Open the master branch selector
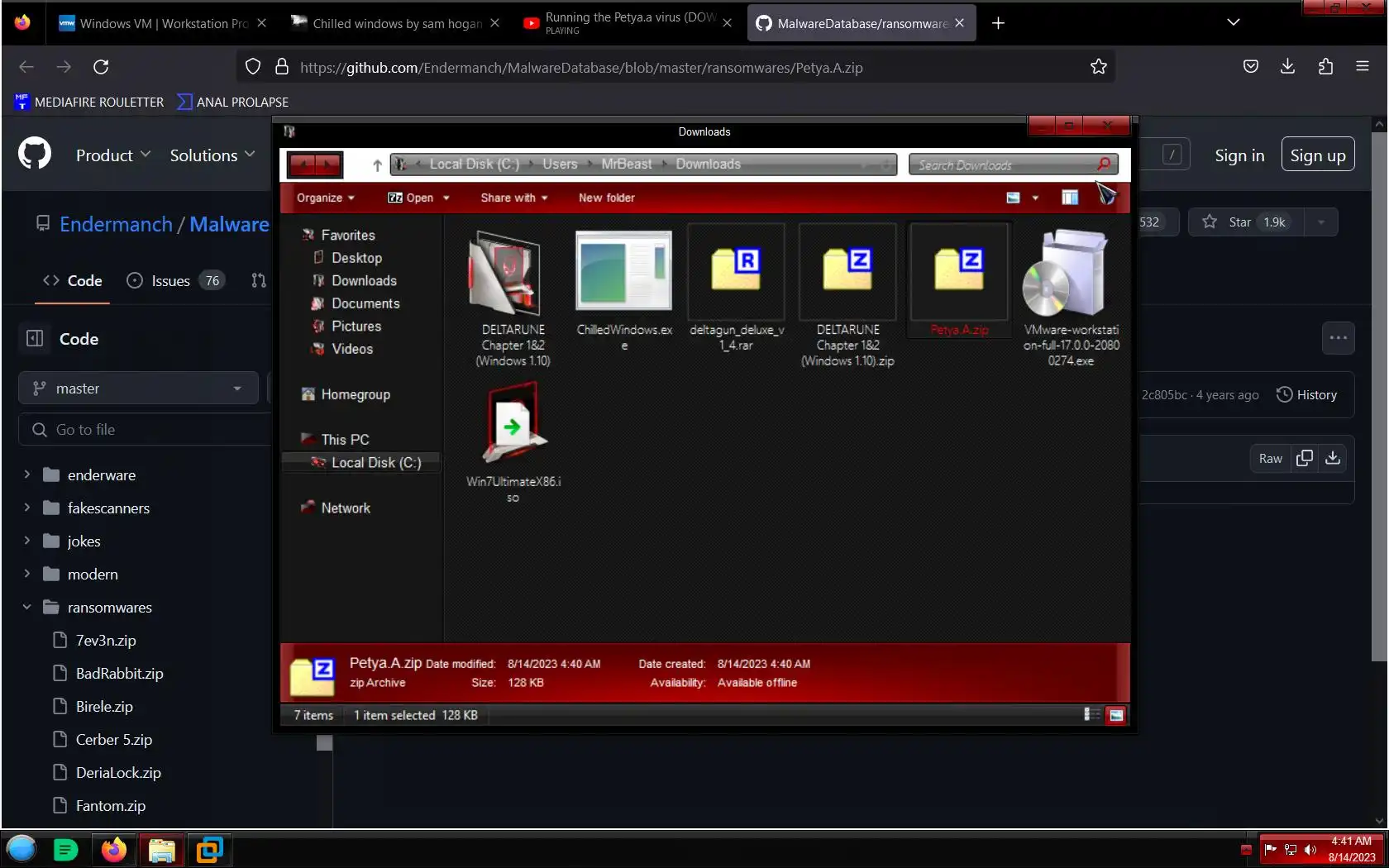The height and width of the screenshot is (868, 1389). tap(138, 388)
